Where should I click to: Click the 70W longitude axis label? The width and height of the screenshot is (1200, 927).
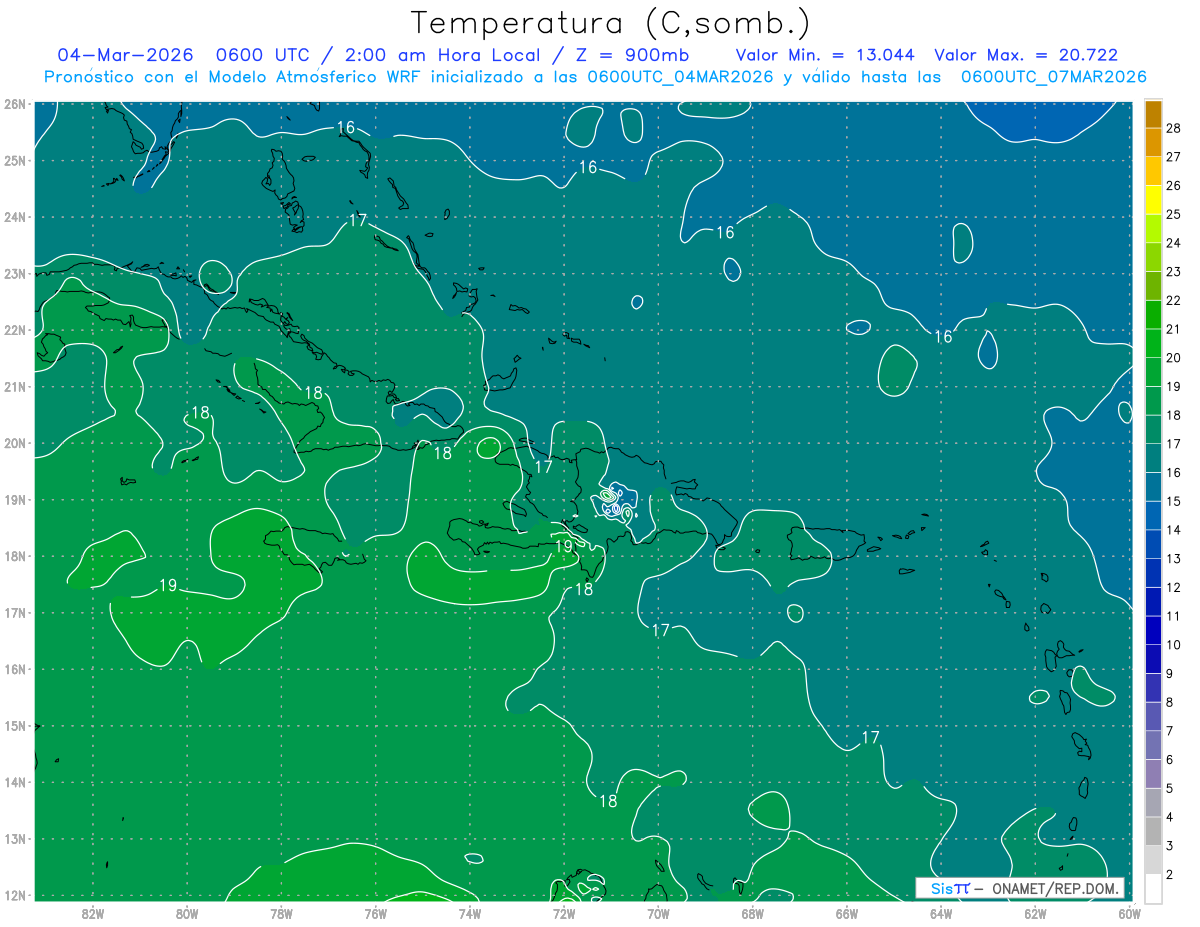pos(658,912)
